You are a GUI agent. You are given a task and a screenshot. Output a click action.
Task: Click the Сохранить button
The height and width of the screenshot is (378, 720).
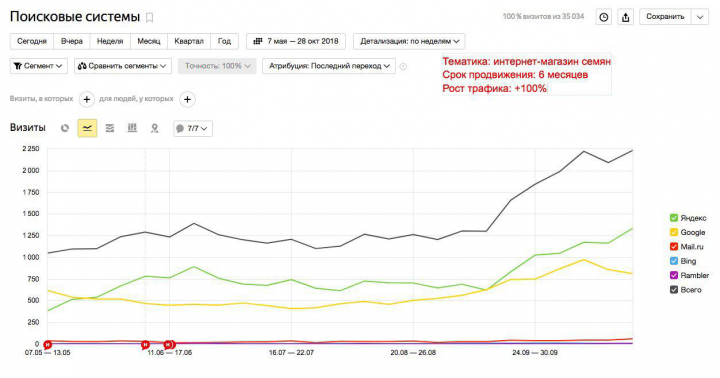pos(665,17)
